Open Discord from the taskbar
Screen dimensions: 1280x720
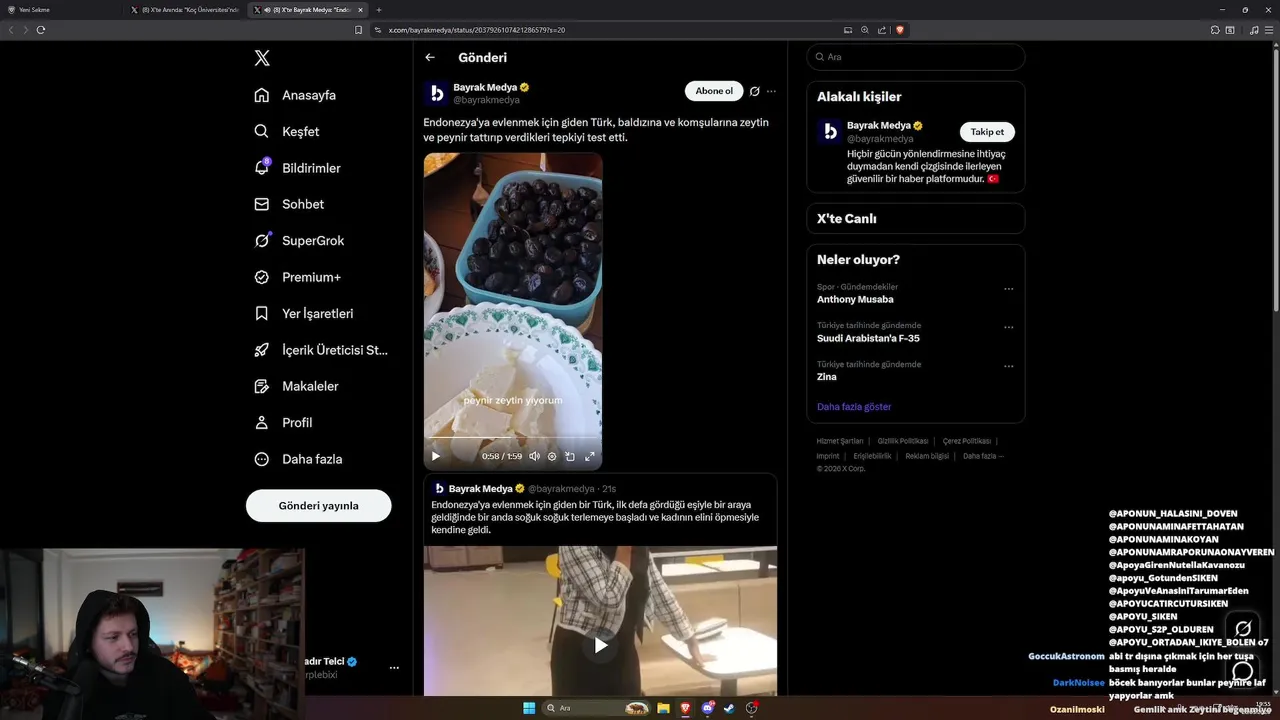coord(708,708)
